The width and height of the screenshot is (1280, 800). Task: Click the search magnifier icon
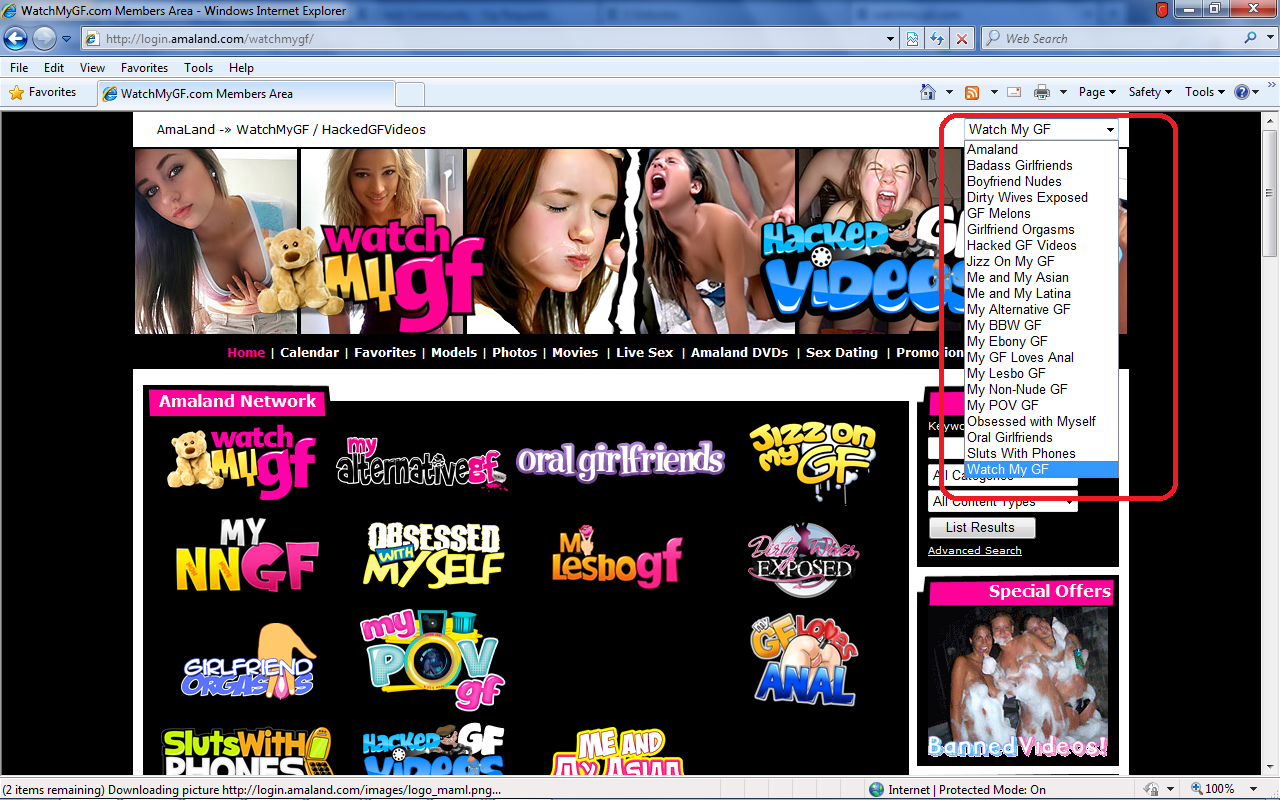[1251, 39]
